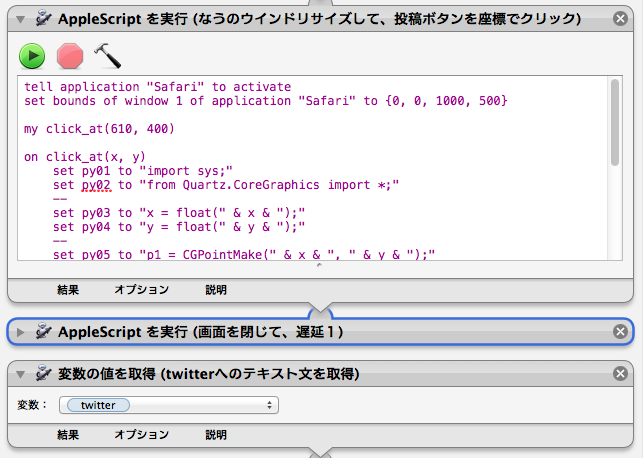Screen dimensions: 643x458
Task: Compile the script with hammer icon
Action: [x=107, y=56]
